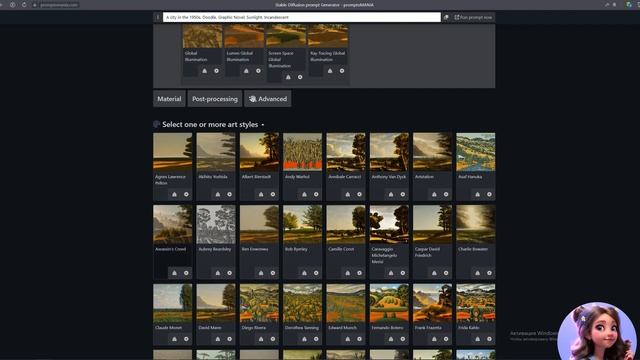Click the circle icon on Caspar David Friedrich card
Screen dimensions: 640x360
(x=446, y=273)
